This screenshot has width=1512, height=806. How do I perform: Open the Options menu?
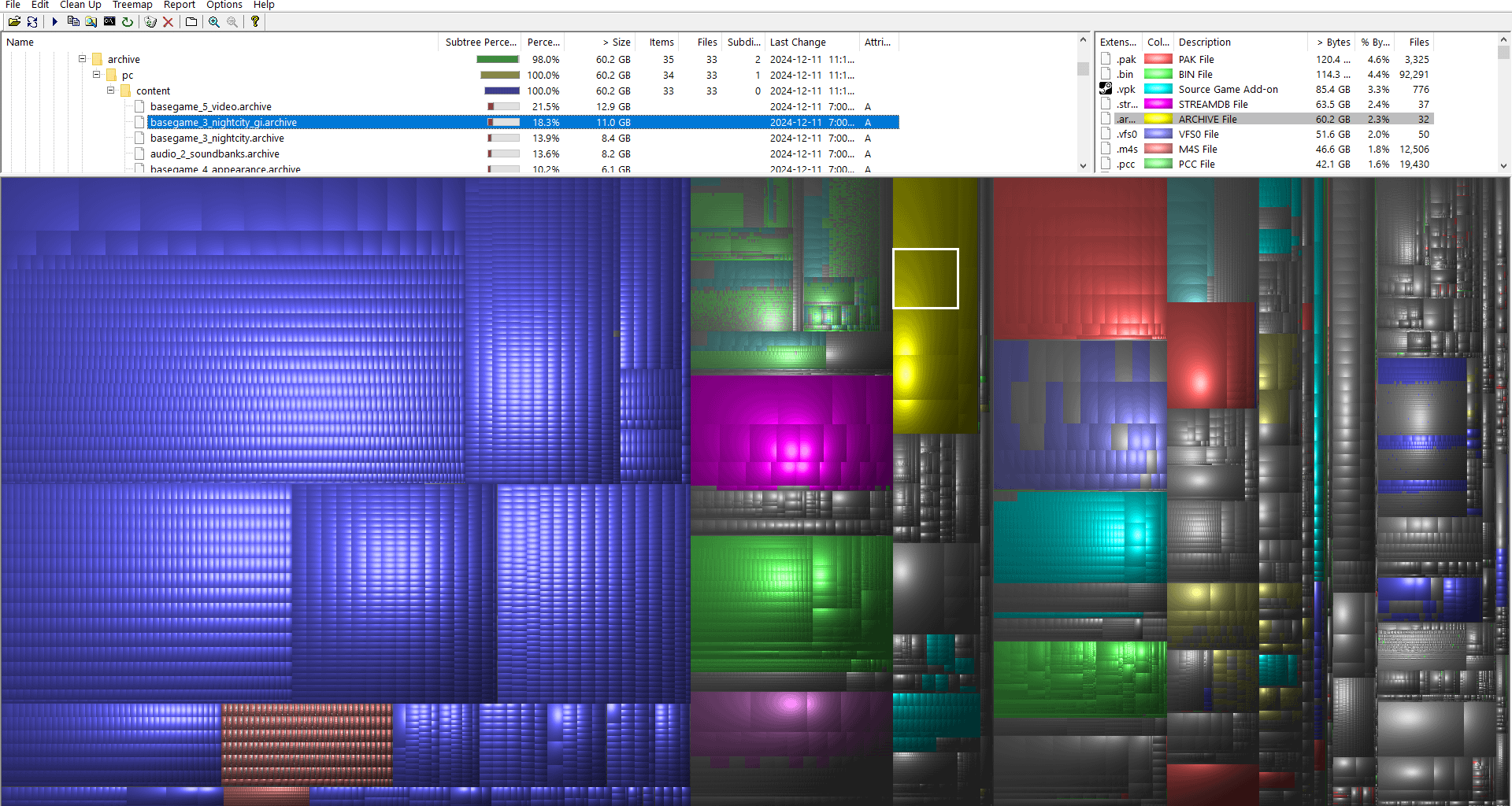click(x=224, y=5)
